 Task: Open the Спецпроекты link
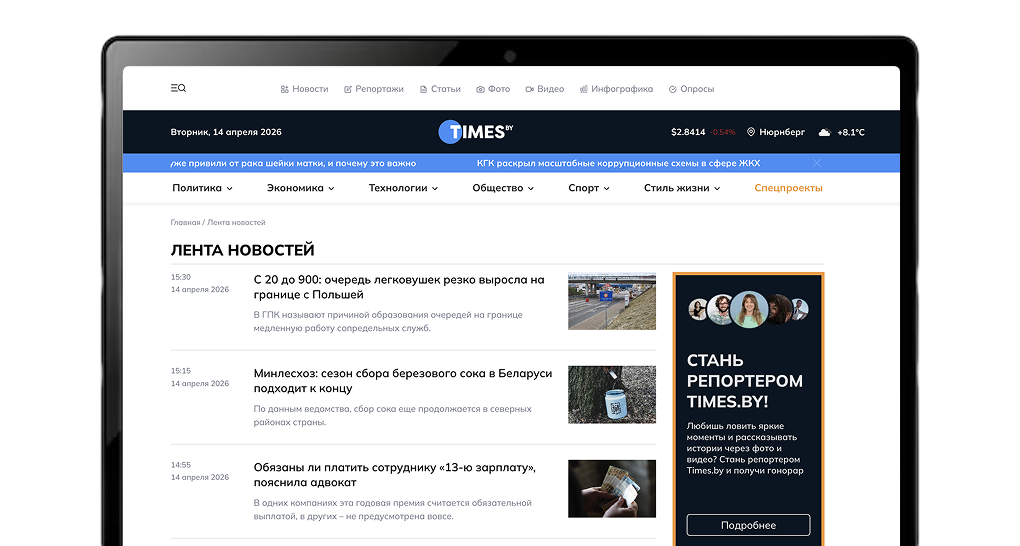[x=788, y=188]
